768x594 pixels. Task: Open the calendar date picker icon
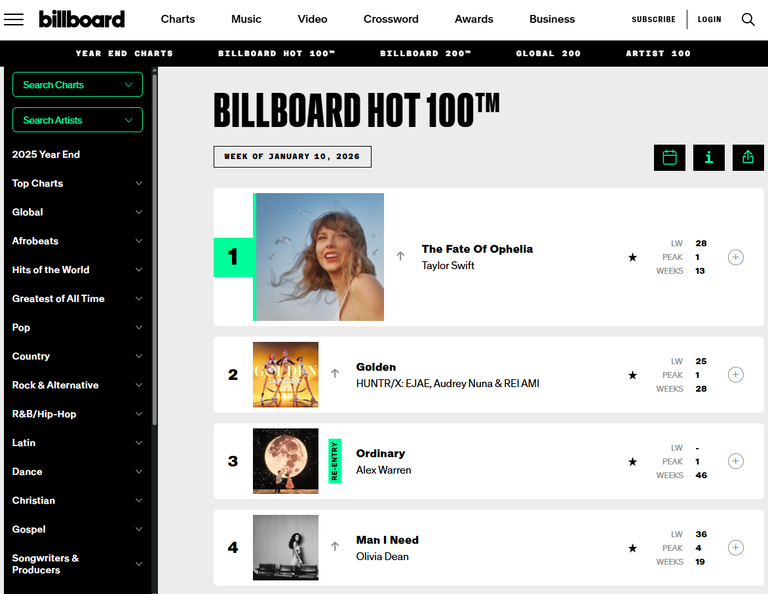click(x=670, y=157)
